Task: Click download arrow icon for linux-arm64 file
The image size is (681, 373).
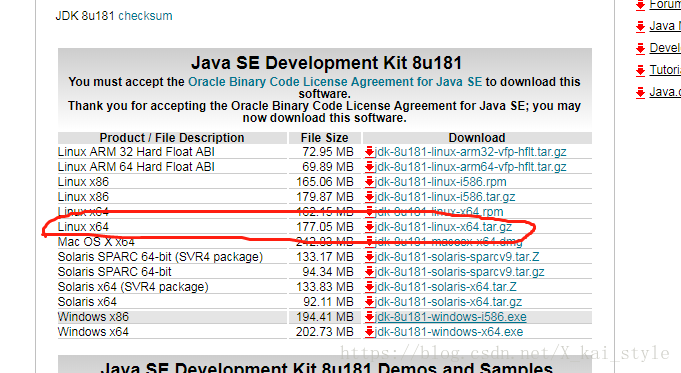Action: (x=370, y=167)
